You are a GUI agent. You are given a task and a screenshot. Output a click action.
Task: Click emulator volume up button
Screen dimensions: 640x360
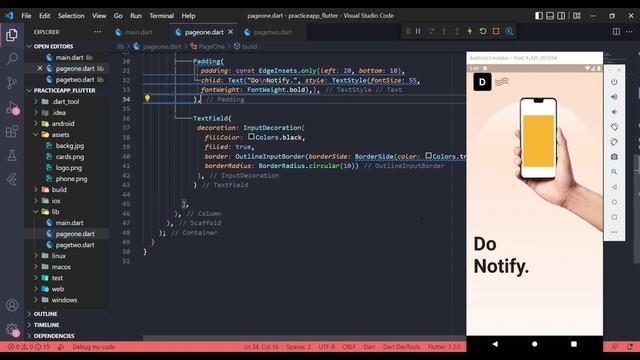point(614,97)
